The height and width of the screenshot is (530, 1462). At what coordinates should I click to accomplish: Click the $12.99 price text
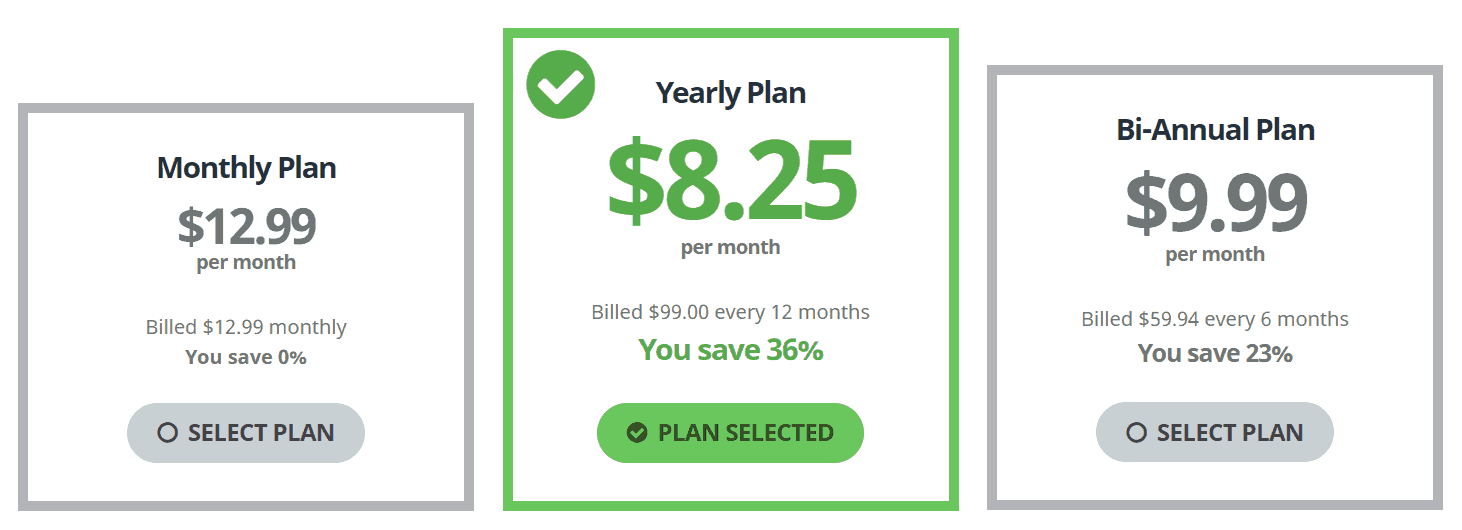click(246, 226)
